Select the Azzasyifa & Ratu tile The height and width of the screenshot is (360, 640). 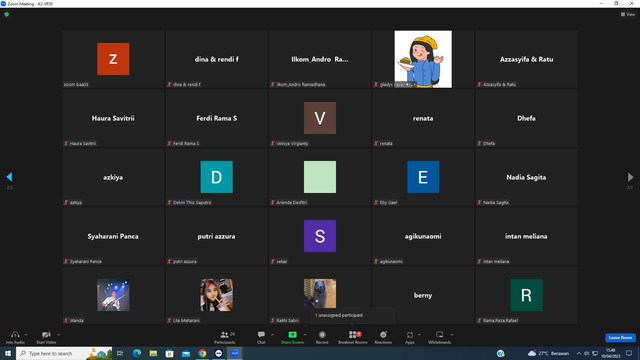[526, 59]
